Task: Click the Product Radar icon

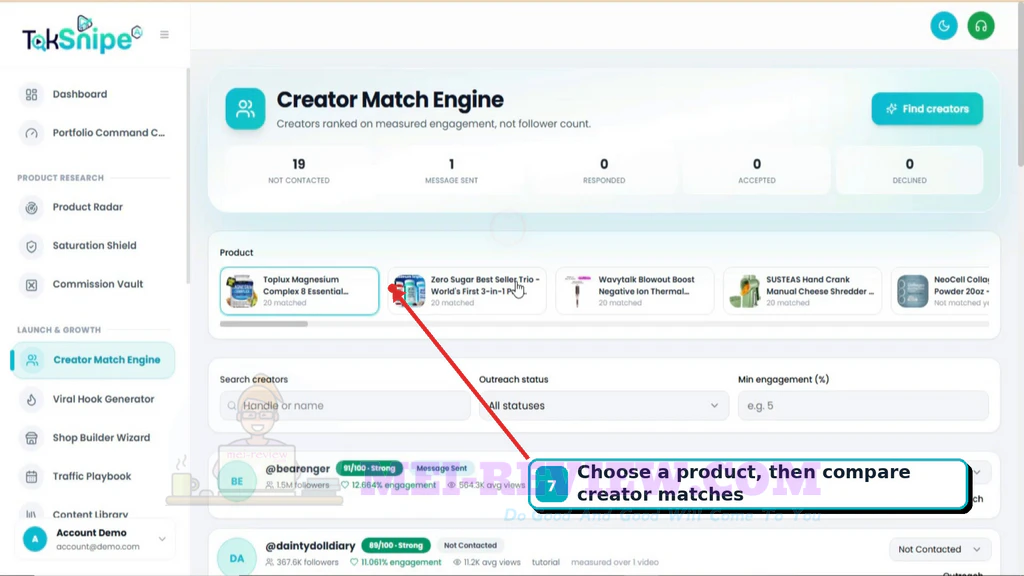Action: 31,208
